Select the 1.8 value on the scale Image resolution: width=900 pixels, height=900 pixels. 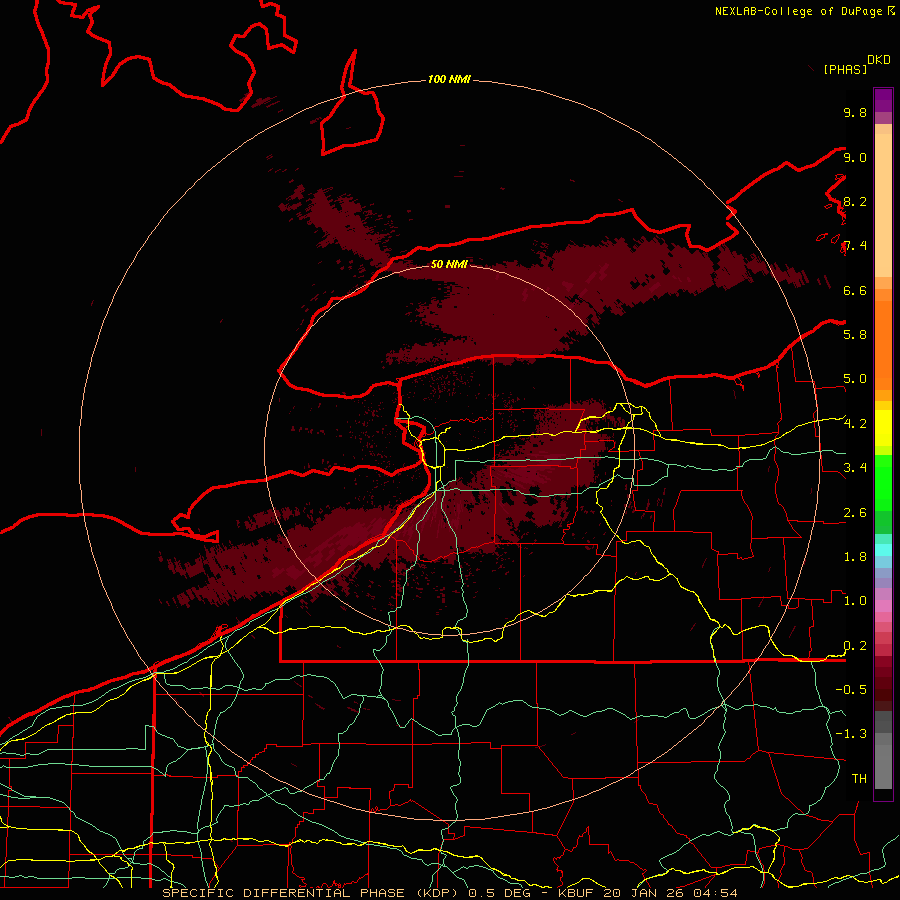click(x=855, y=557)
